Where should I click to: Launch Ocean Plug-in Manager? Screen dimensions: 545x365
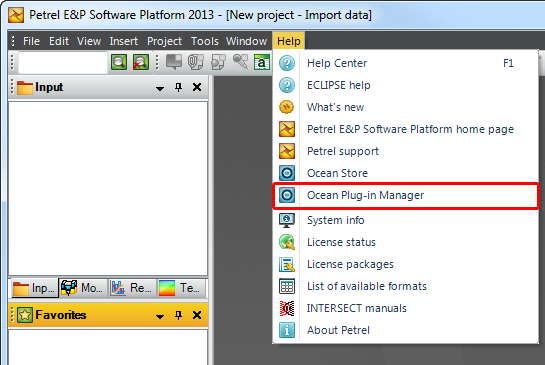click(x=406, y=195)
